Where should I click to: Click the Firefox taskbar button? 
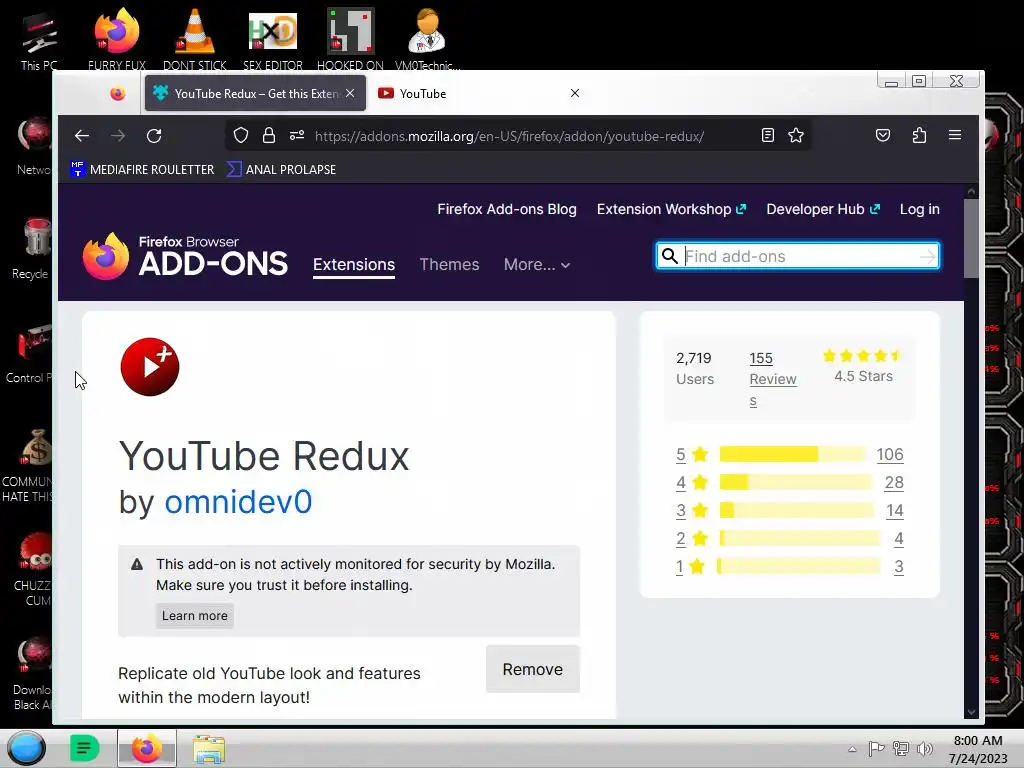147,748
